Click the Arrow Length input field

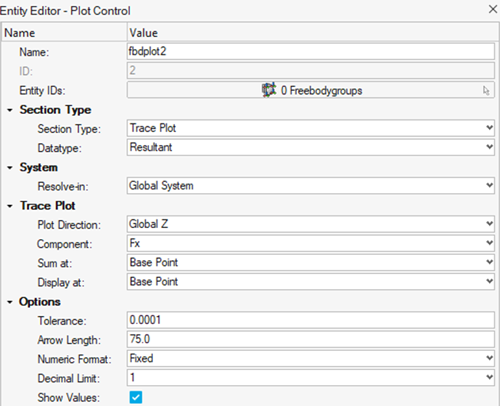310,339
